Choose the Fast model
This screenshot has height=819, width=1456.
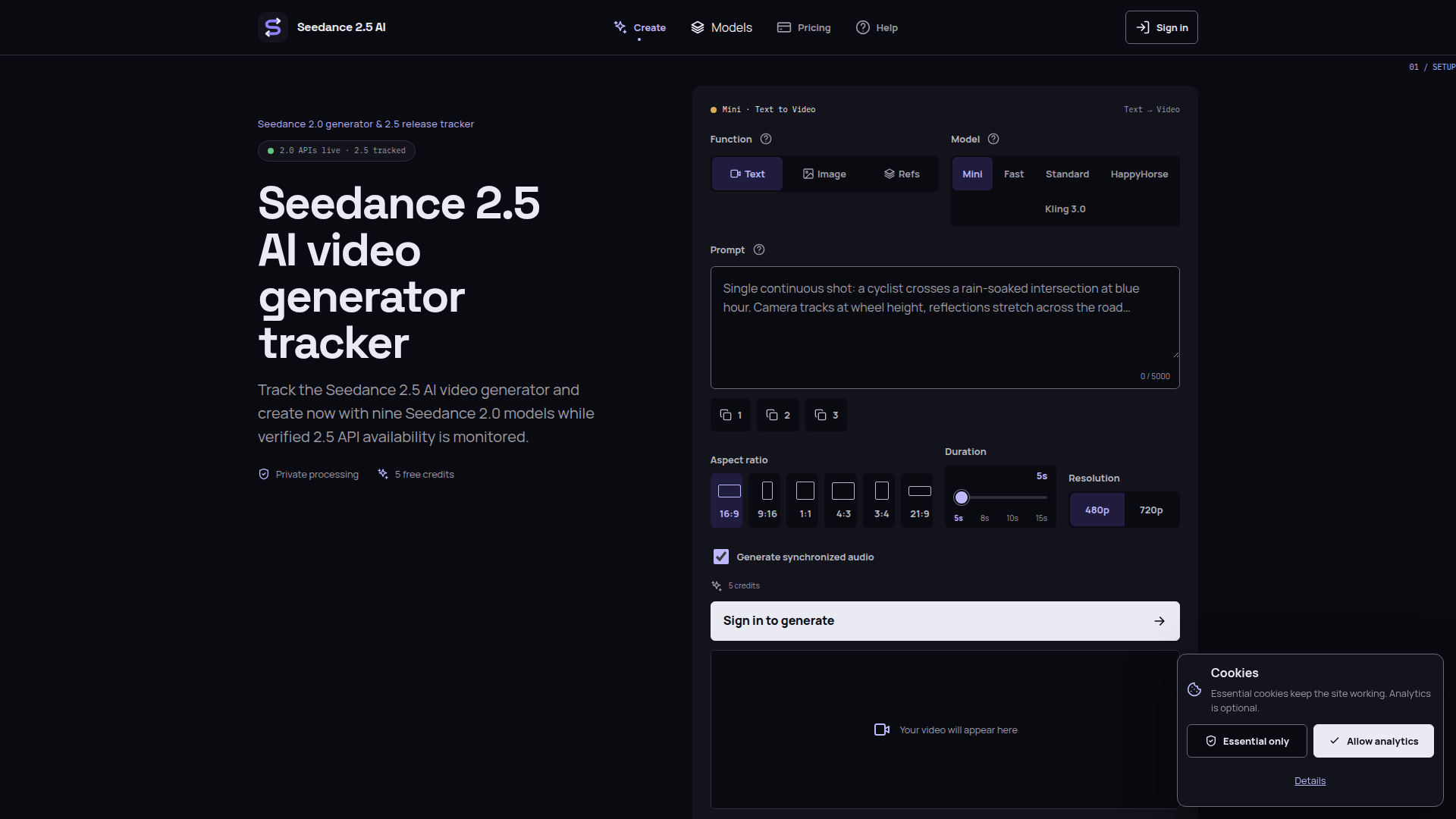1014,174
